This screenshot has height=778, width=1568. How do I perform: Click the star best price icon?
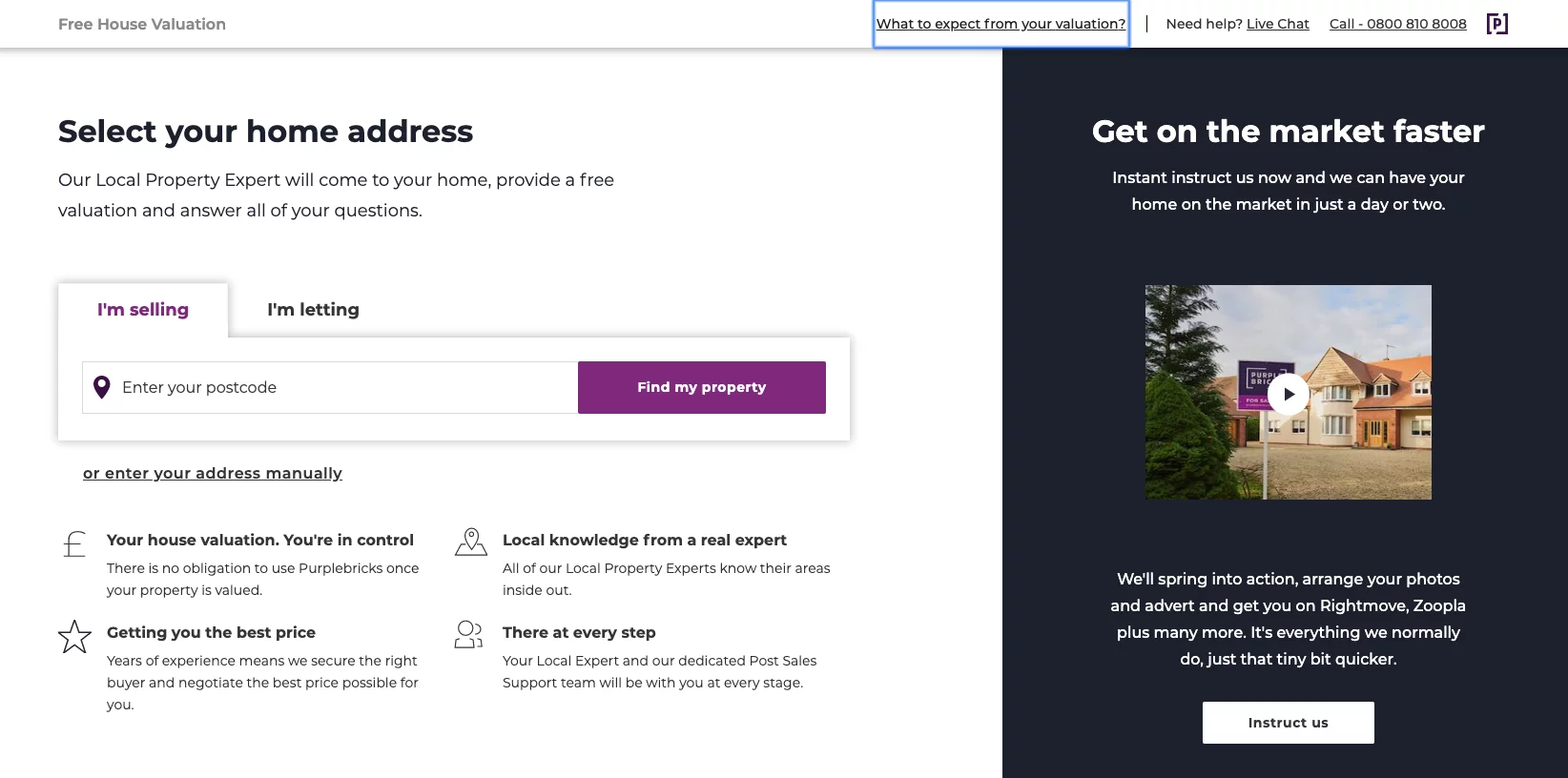[x=74, y=636]
